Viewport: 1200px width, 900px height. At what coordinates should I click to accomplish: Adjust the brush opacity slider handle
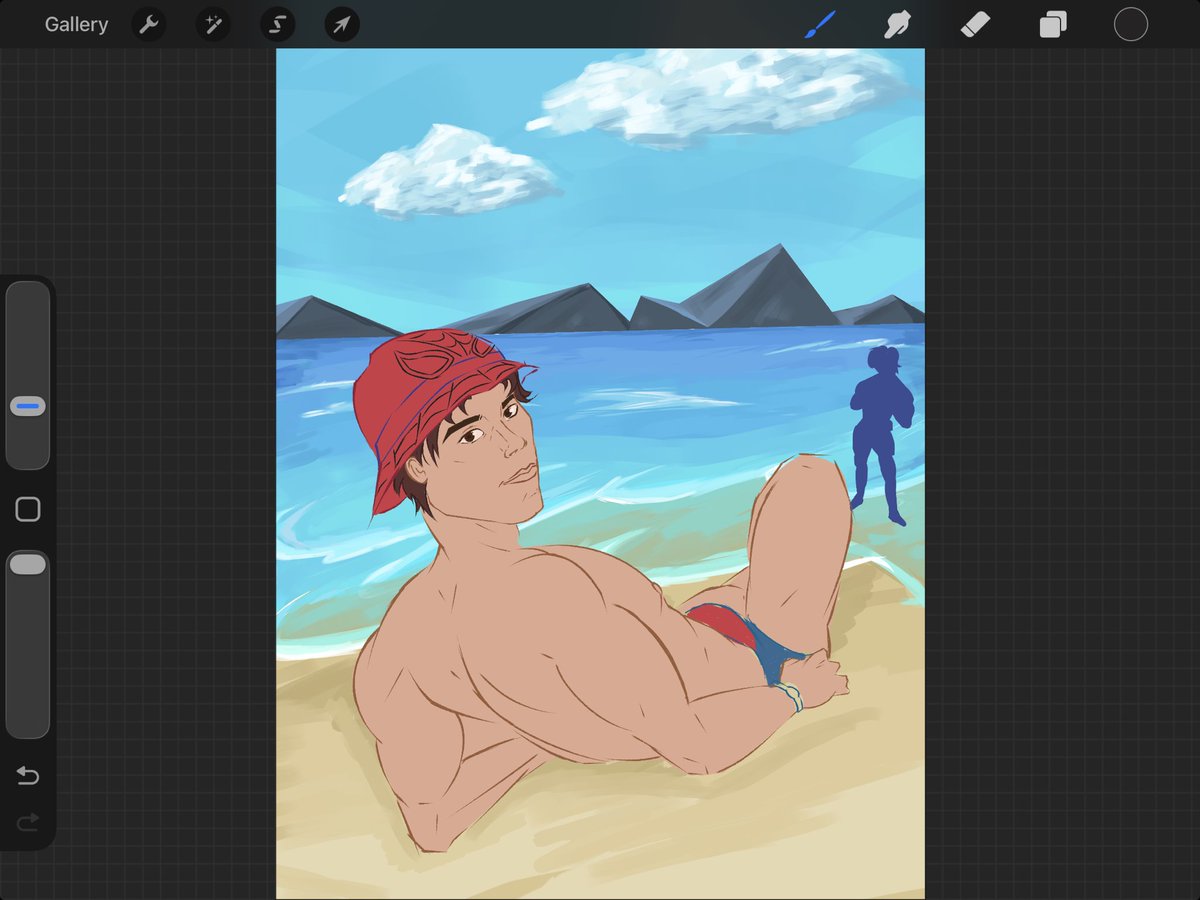click(28, 565)
